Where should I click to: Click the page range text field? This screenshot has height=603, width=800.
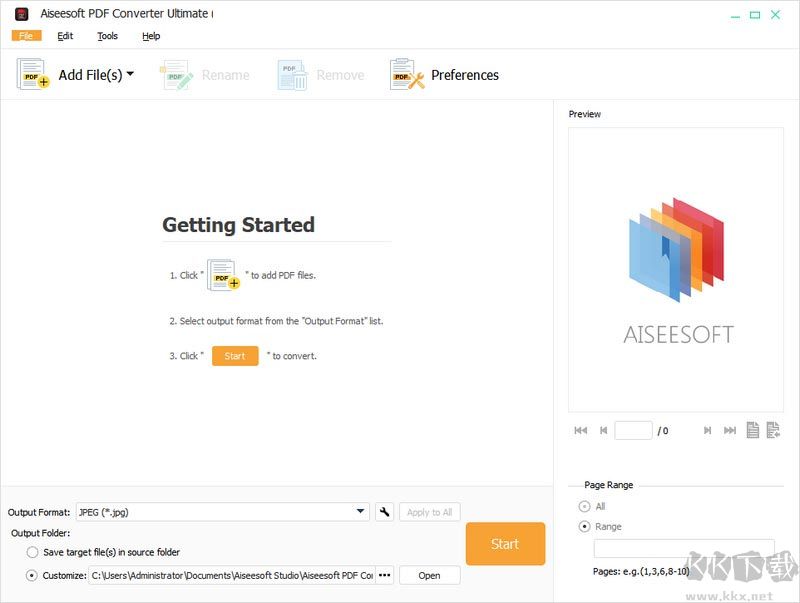pos(683,549)
